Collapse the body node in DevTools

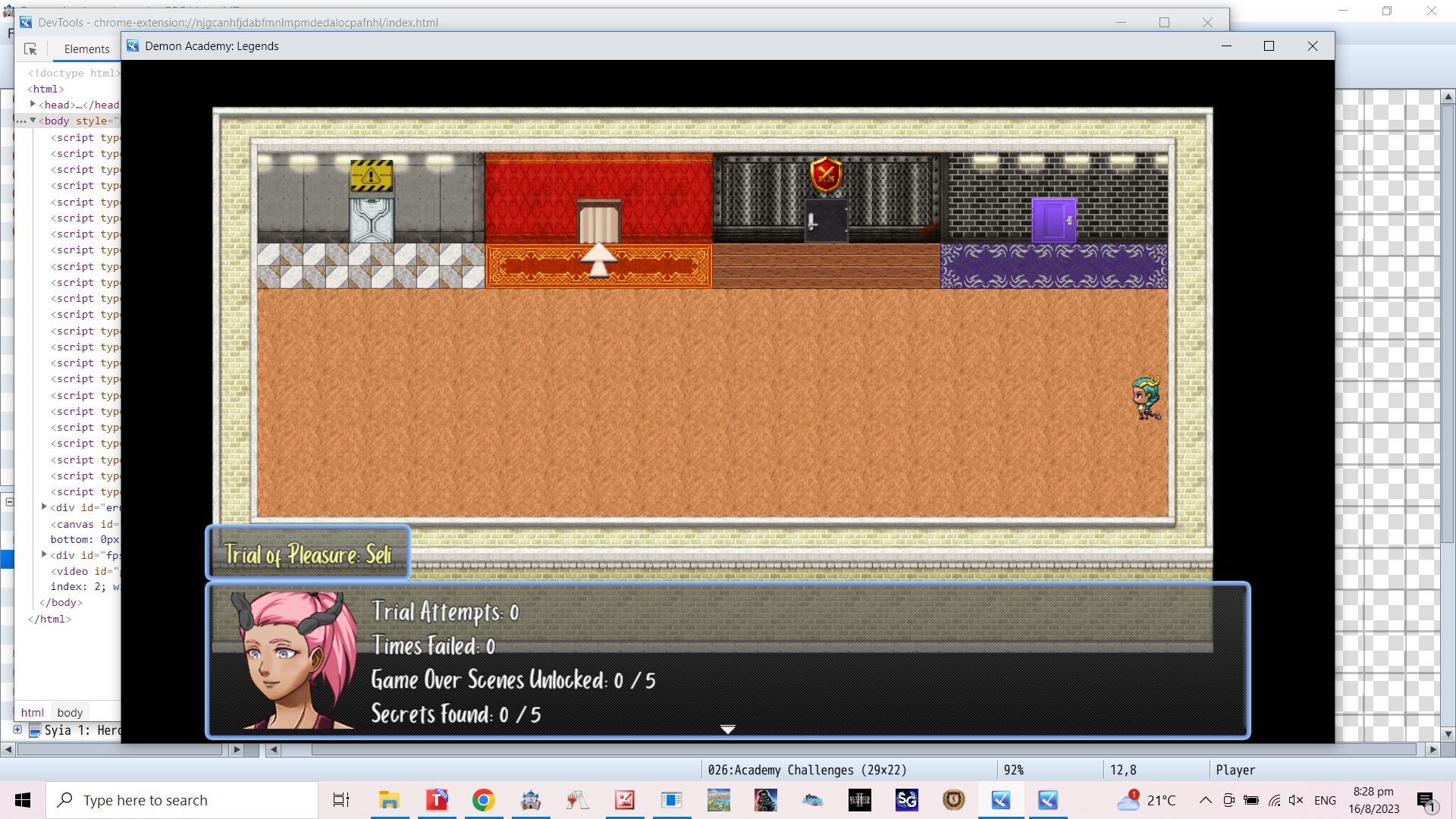33,121
